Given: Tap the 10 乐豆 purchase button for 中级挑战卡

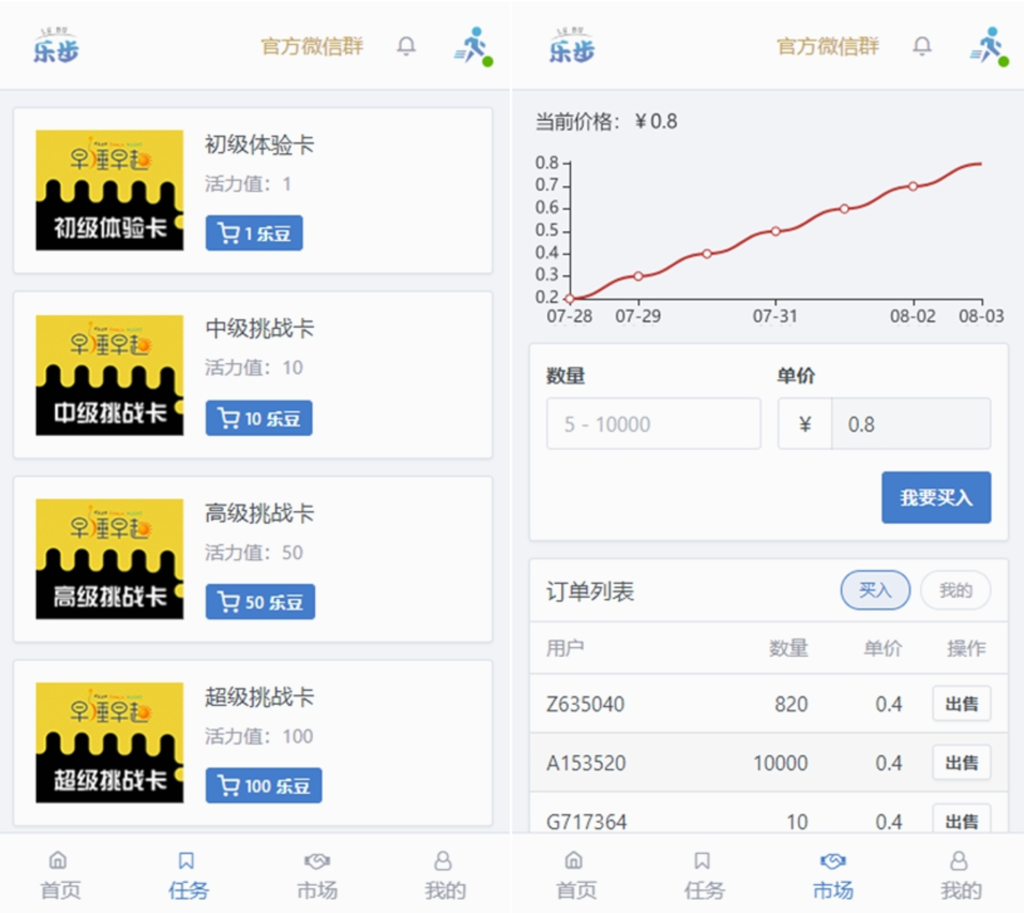Looking at the screenshot, I should tap(258, 419).
